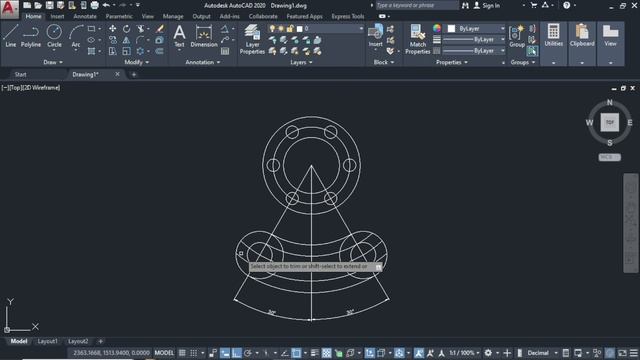Select the Circle tool
This screenshot has height=360, width=640.
point(54,36)
